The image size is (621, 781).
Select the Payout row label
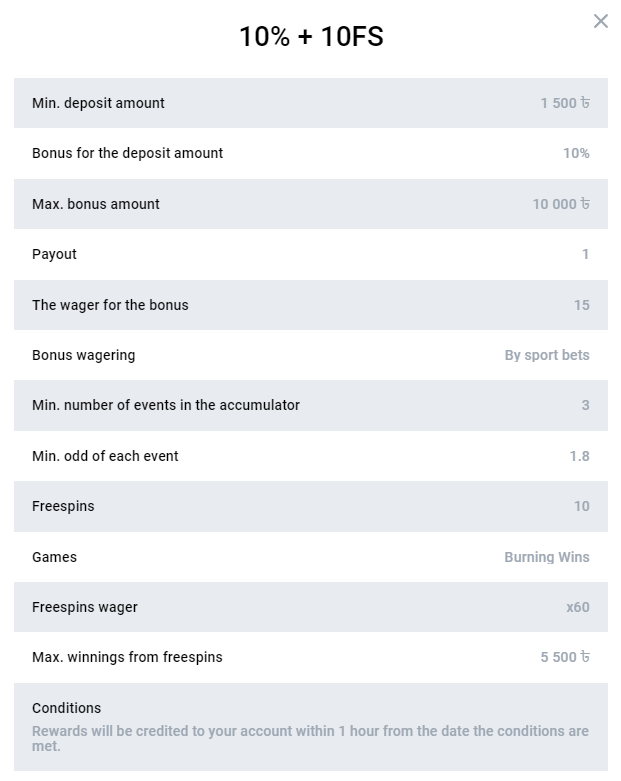click(54, 255)
